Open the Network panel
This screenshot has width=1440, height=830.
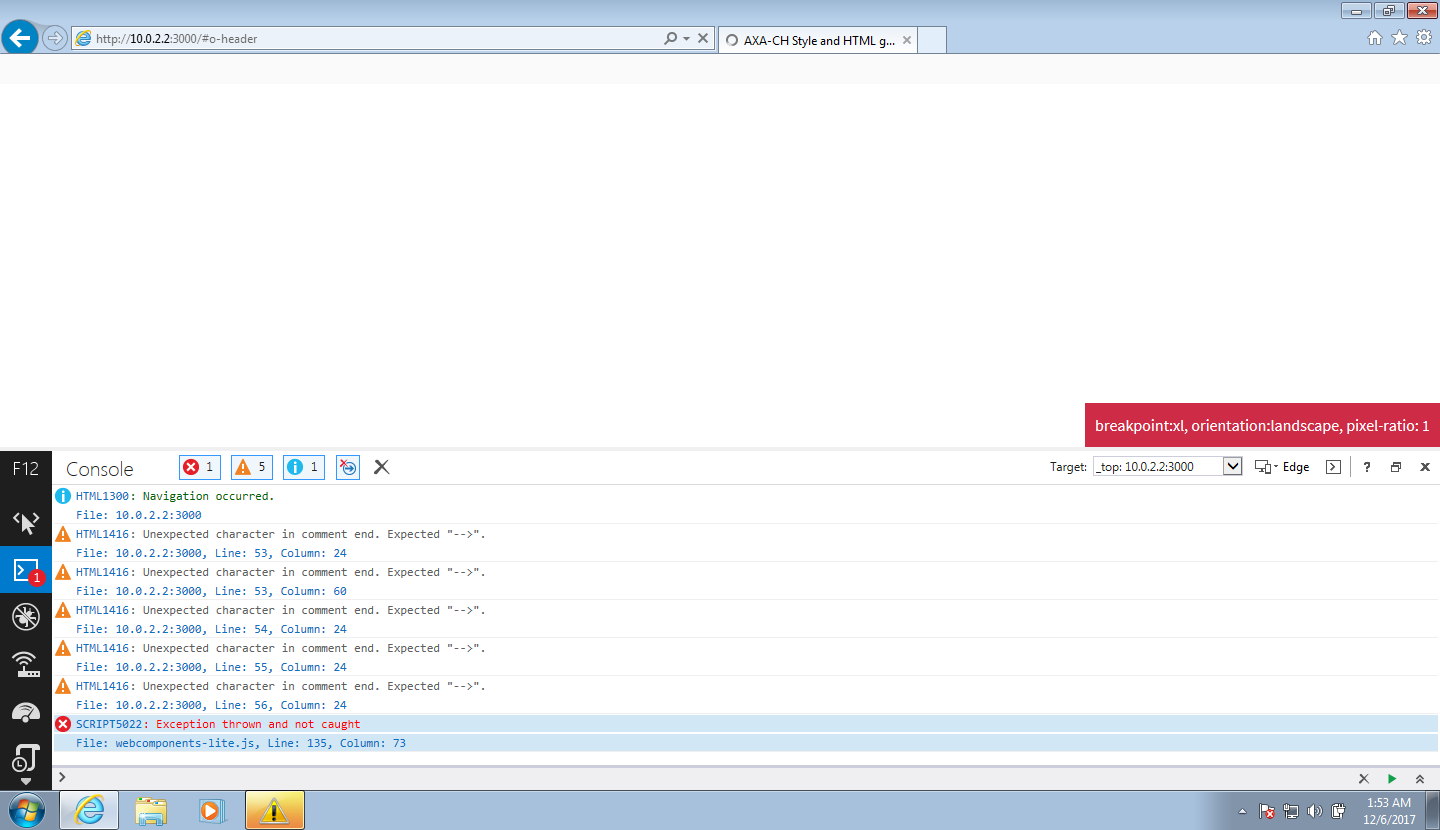(25, 663)
